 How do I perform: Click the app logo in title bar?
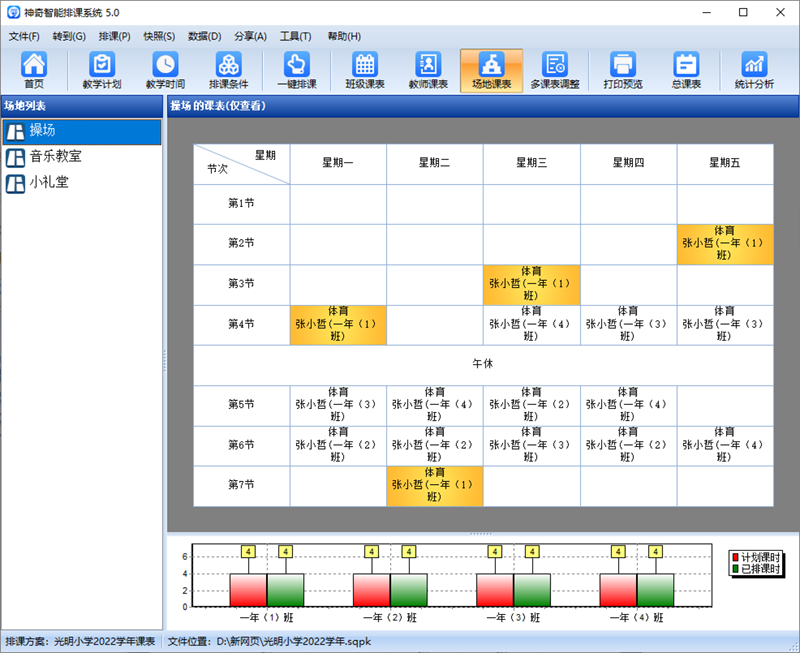pos(13,12)
